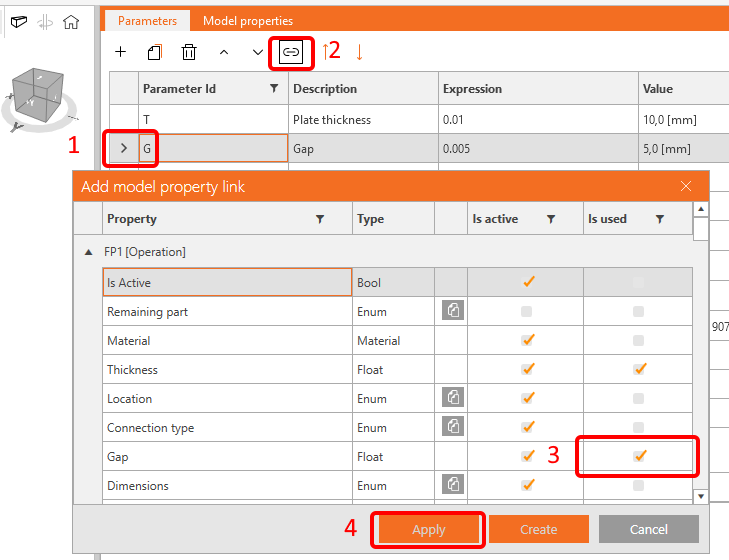Switch to the Model properties tab
729x560 pixels.
pyautogui.click(x=248, y=21)
